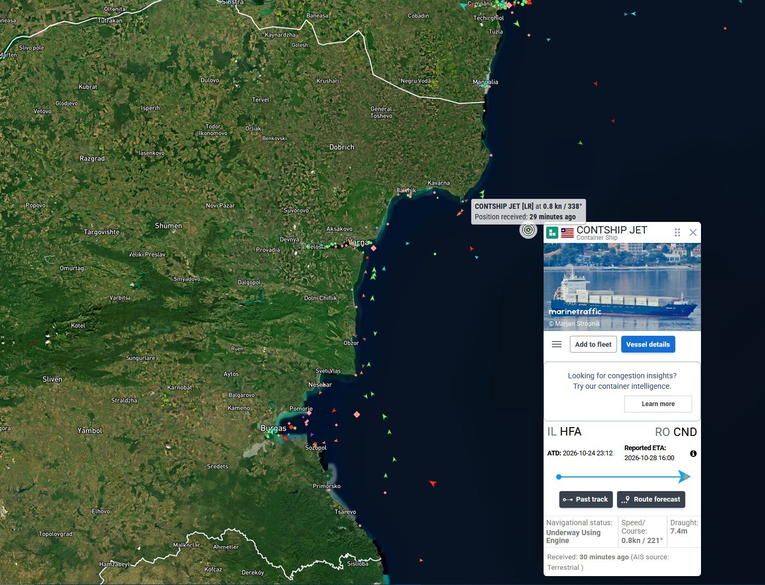The width and height of the screenshot is (765, 585).
Task: Click the voyage progress arrow line
Action: click(622, 477)
